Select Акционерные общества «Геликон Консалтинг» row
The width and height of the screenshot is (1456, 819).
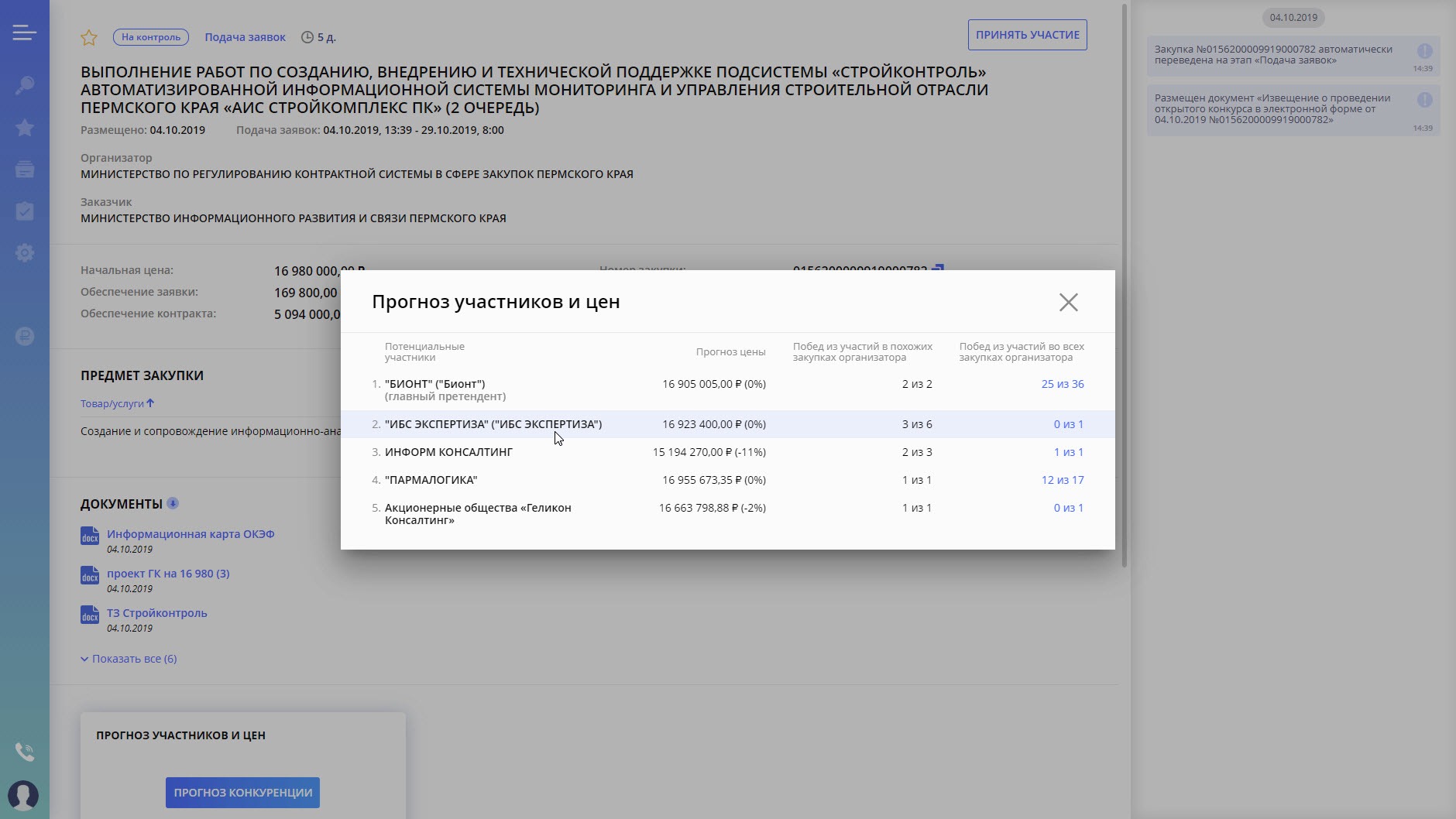tap(728, 514)
